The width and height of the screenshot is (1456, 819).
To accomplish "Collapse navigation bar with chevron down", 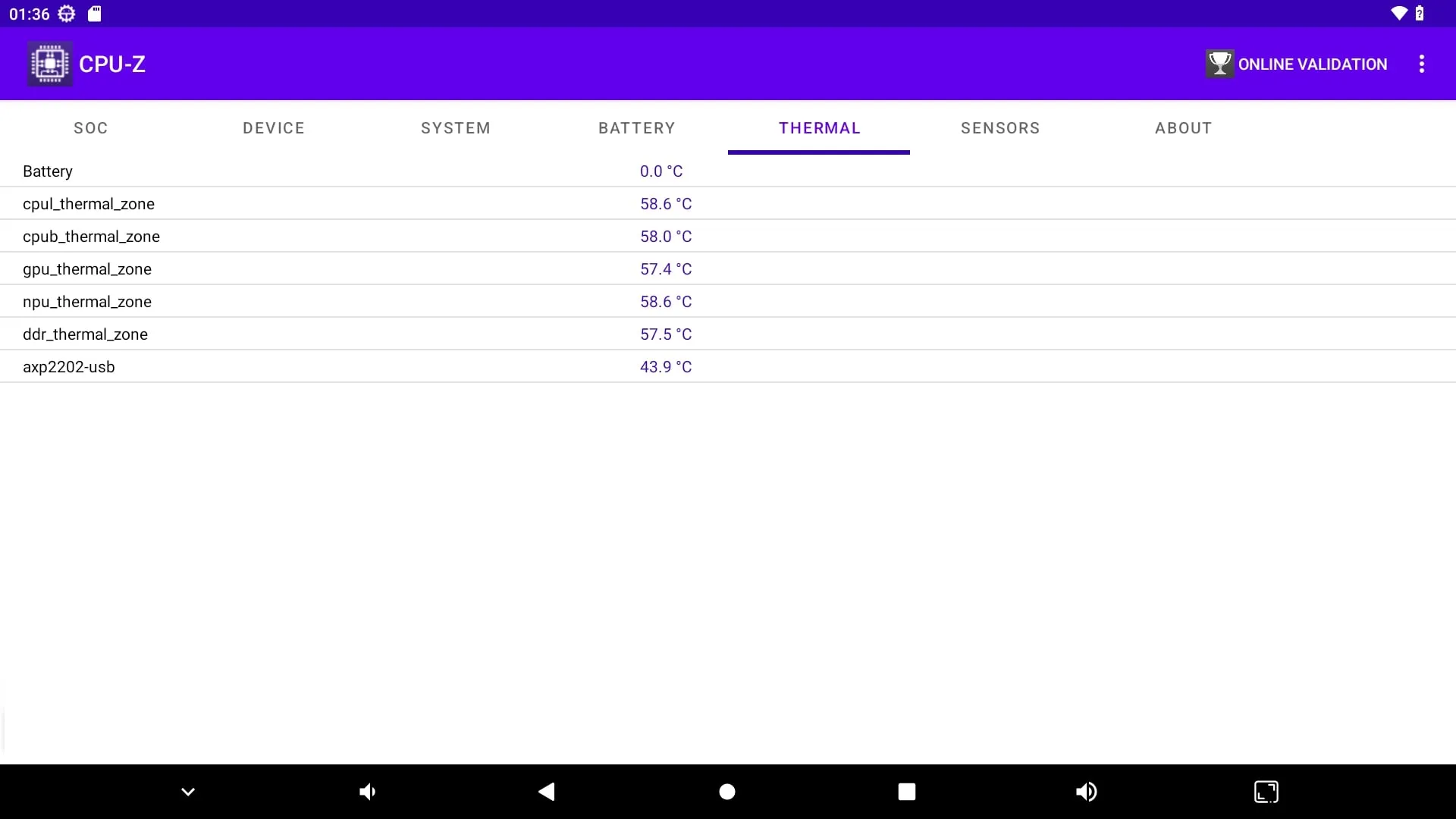I will click(x=188, y=792).
